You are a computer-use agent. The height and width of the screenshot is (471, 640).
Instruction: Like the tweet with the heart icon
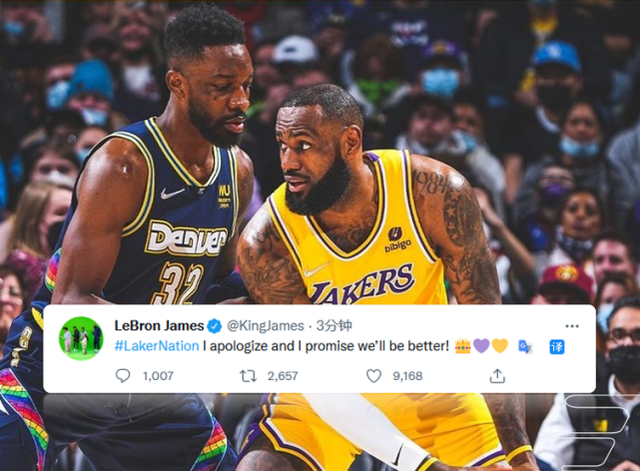coord(373,375)
